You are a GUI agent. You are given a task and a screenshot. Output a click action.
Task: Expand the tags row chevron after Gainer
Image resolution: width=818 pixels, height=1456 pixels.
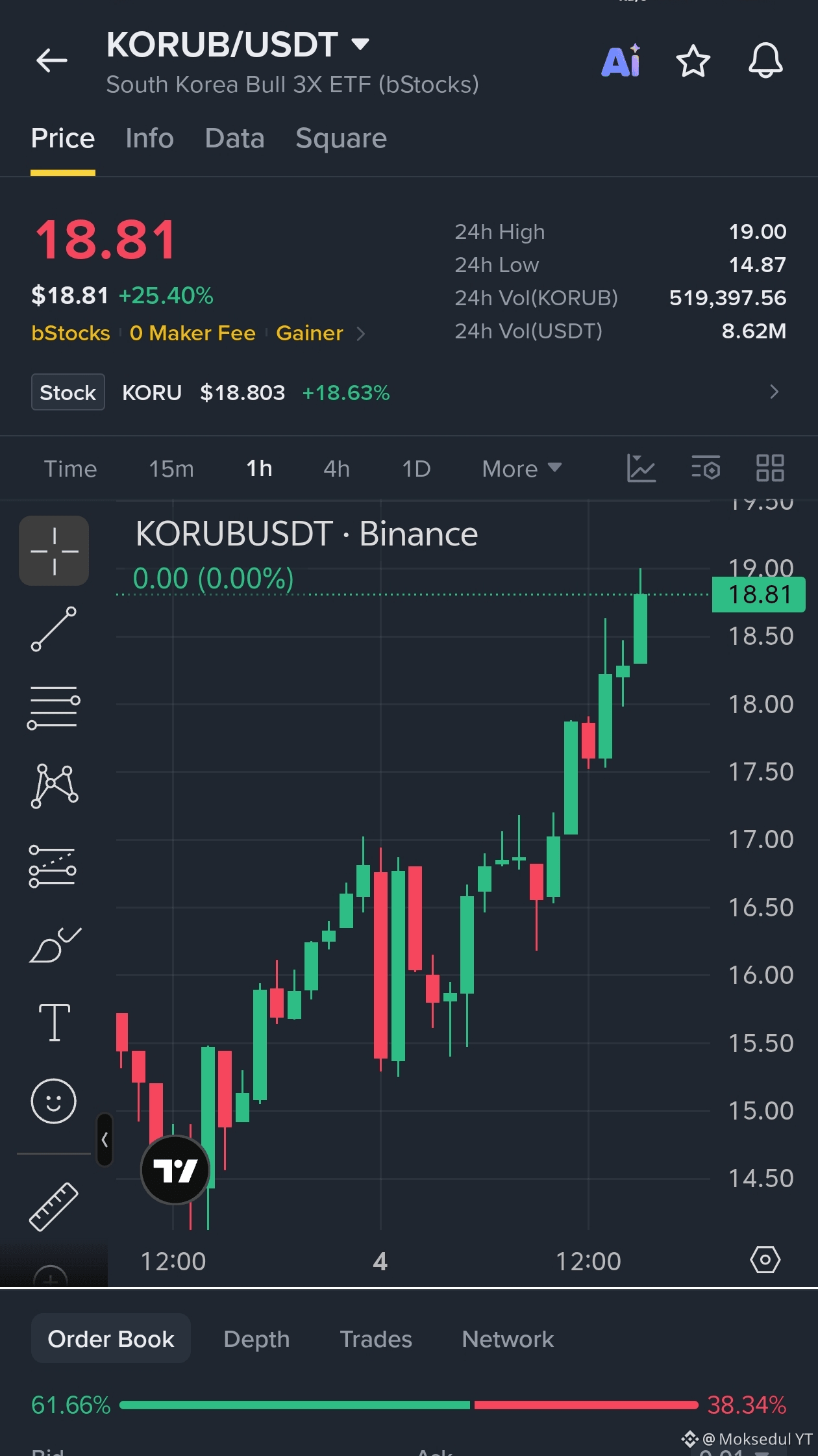pyautogui.click(x=361, y=334)
